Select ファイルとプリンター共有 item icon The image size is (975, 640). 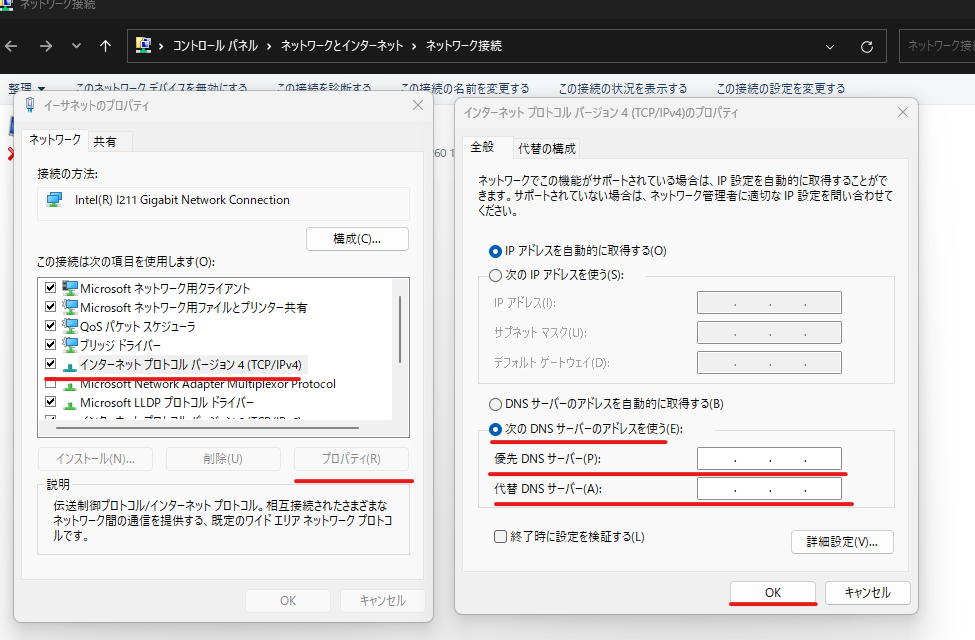pos(70,307)
